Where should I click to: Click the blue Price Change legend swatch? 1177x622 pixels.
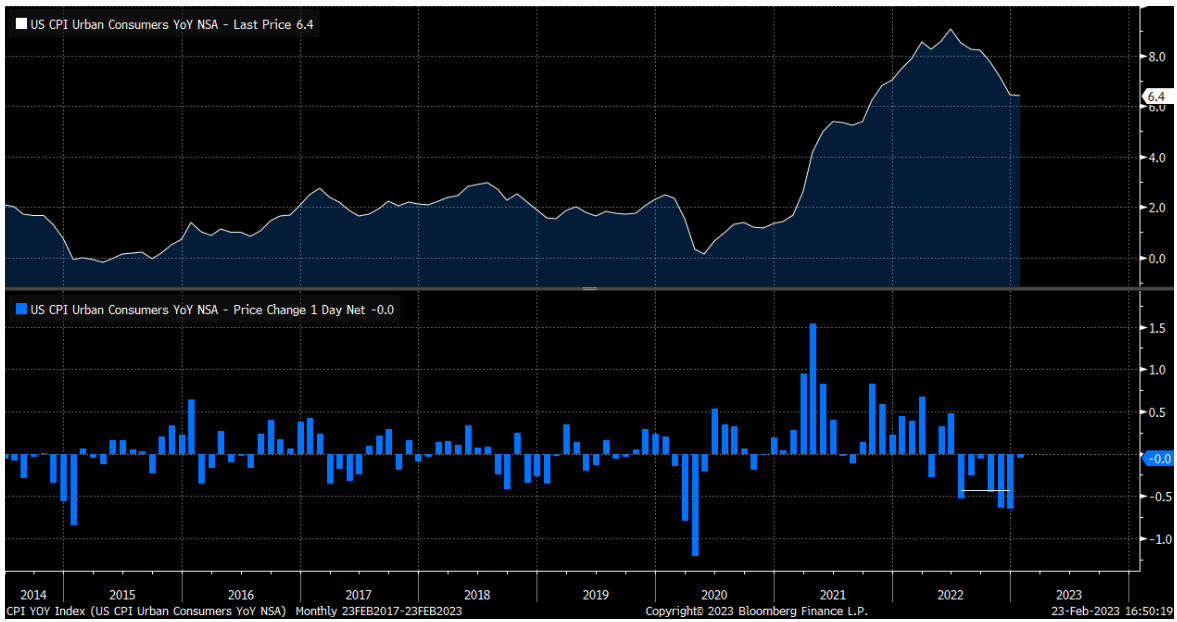pyautogui.click(x=21, y=309)
